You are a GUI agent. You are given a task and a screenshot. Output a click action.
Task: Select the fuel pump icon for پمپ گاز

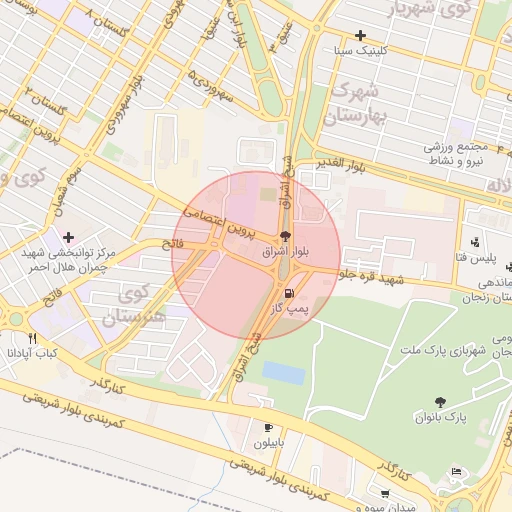click(289, 294)
